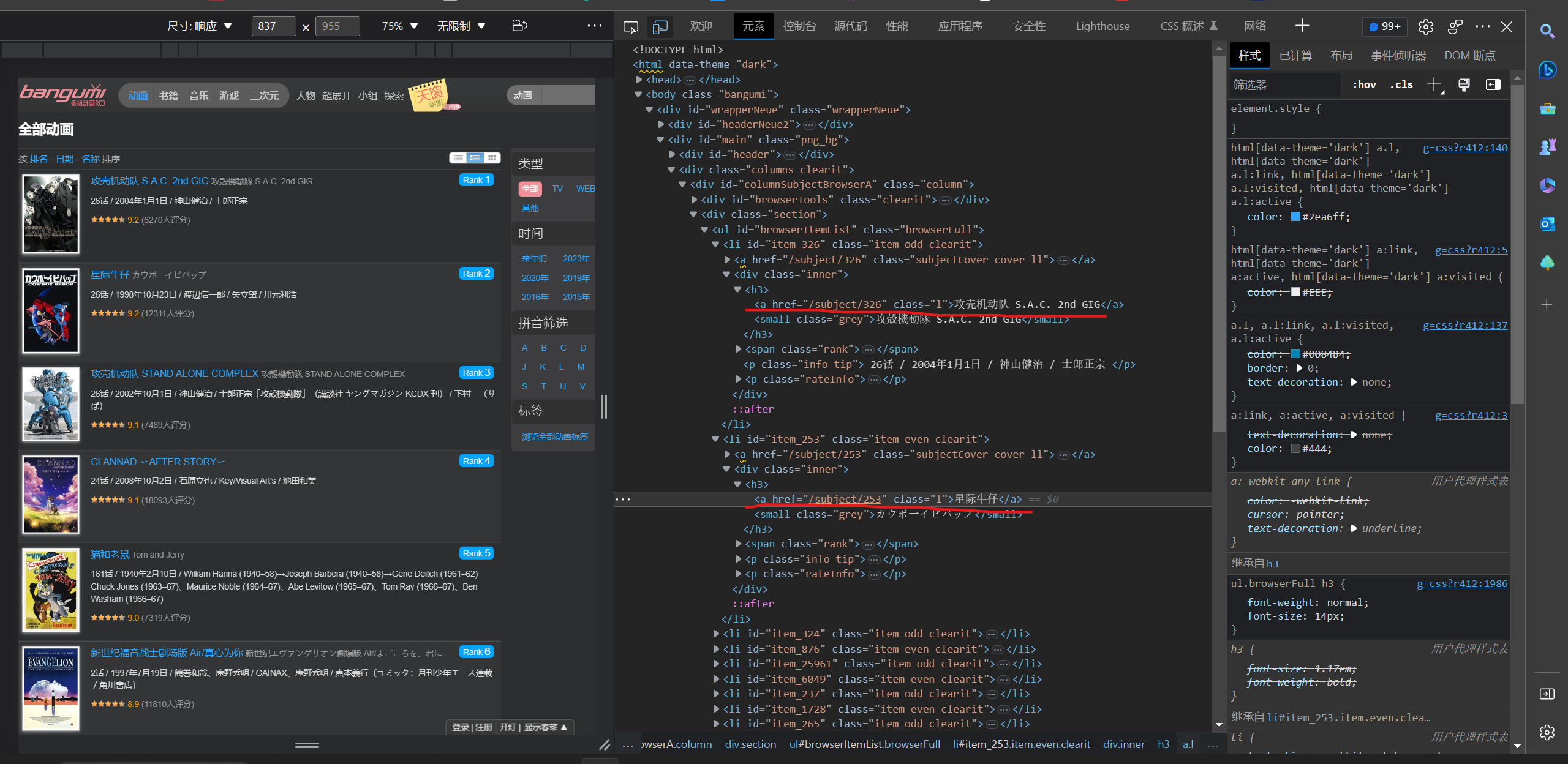Click the 筛选器 styles filter field
Image resolution: width=1568 pixels, height=764 pixels.
point(1283,85)
